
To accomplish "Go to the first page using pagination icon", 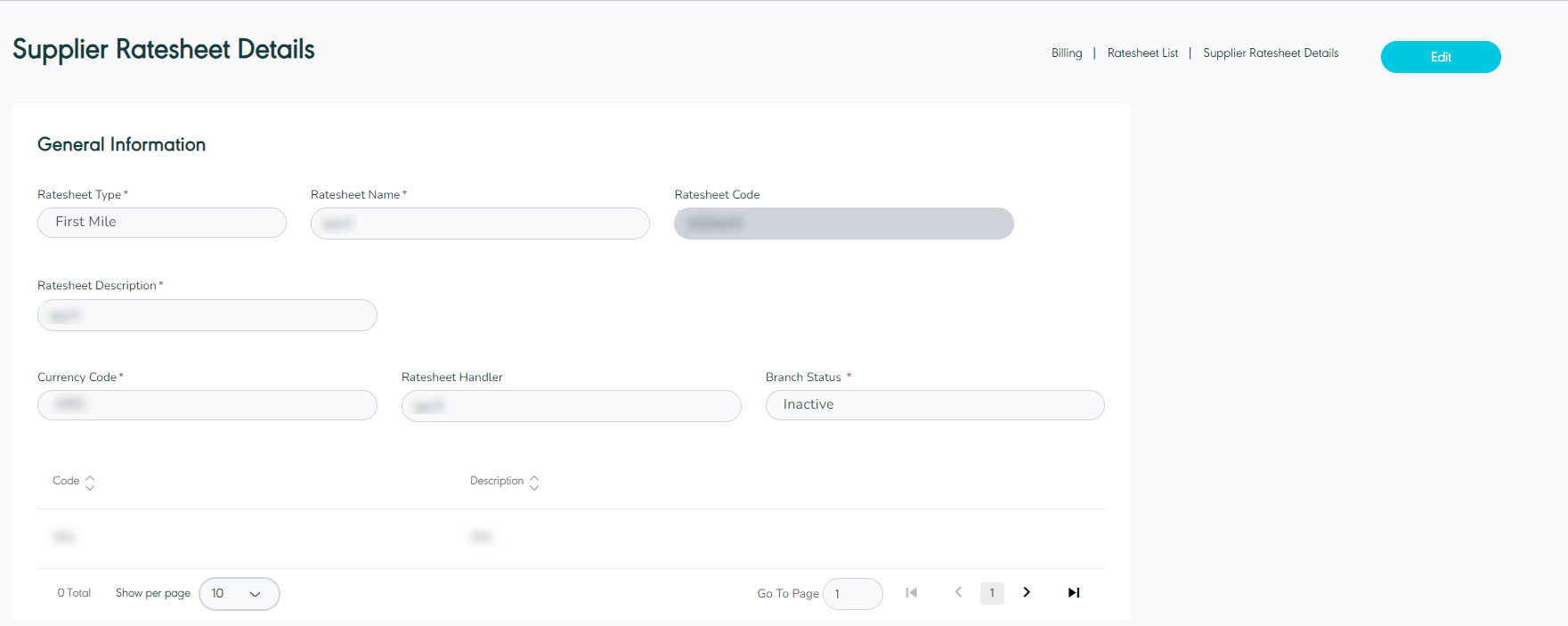I will click(911, 593).
